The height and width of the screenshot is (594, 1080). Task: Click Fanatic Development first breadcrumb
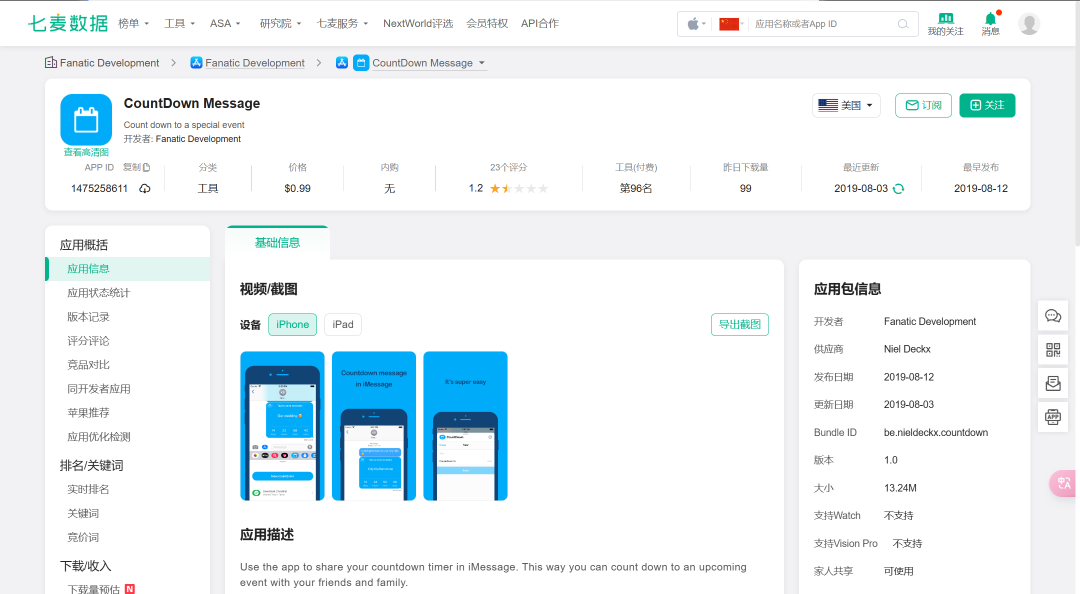[x=110, y=63]
